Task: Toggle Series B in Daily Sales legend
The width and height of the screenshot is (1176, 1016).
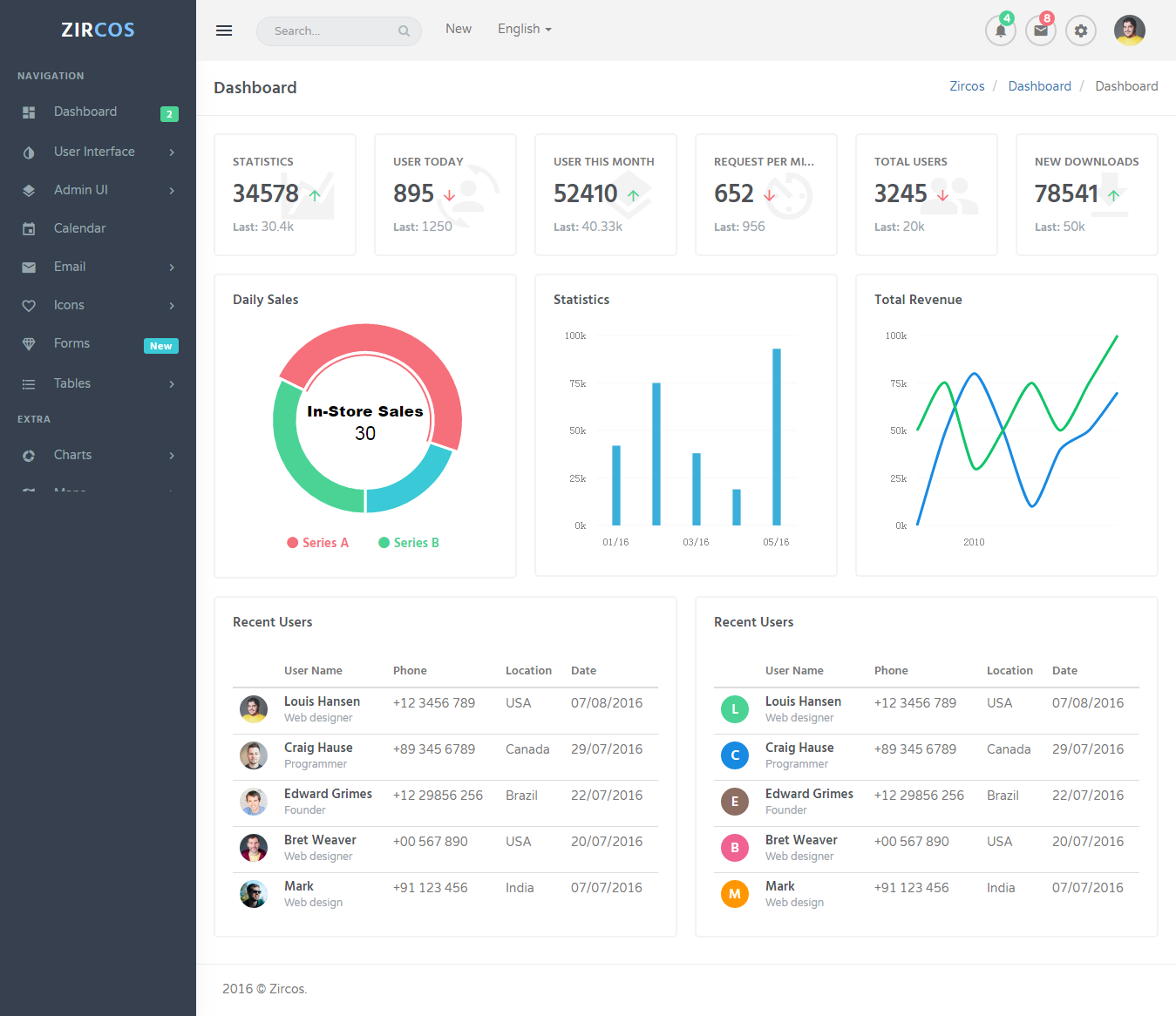Action: (x=409, y=543)
